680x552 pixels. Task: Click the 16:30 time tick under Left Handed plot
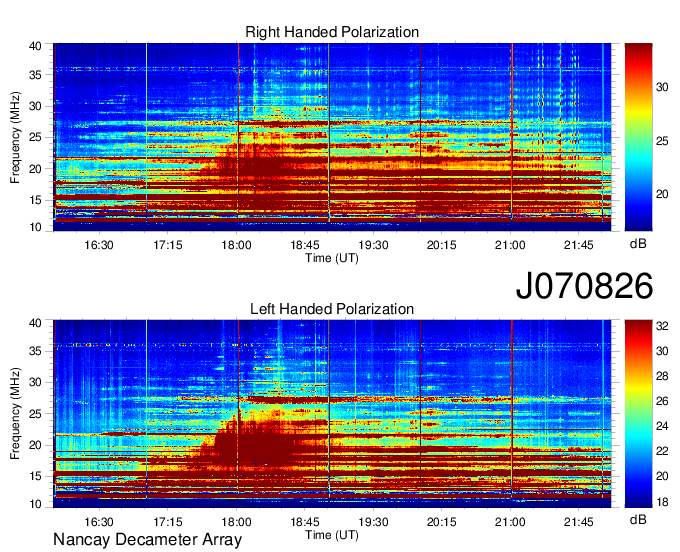point(99,522)
